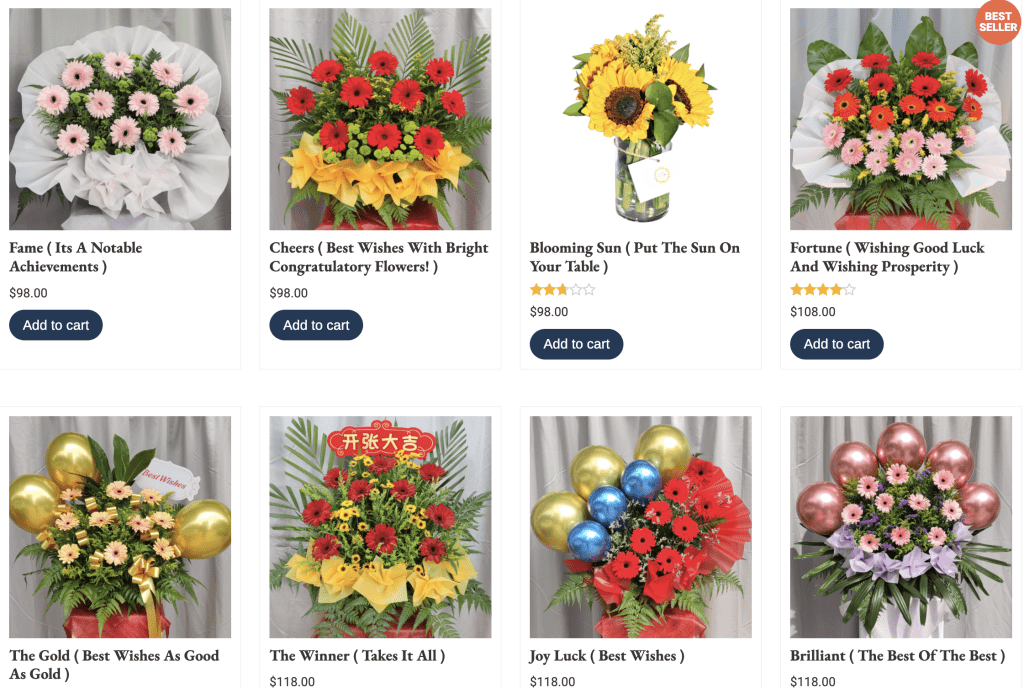Open the Brilliant rose gold balloon image

(x=901, y=527)
